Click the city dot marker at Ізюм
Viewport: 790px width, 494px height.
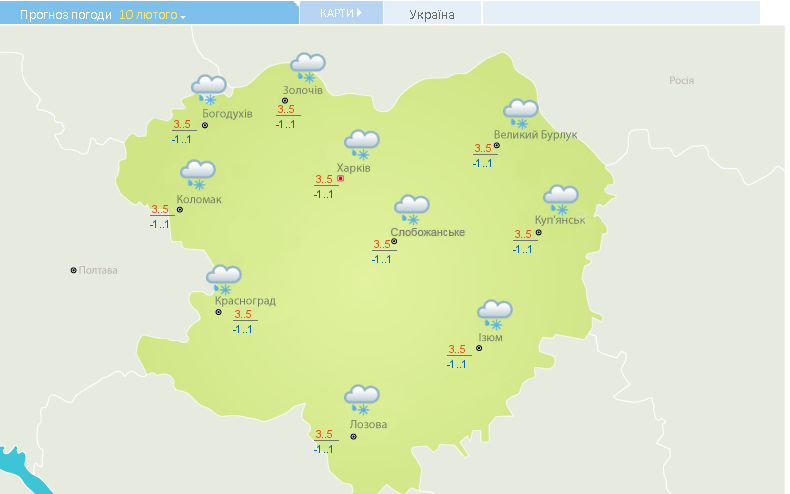tap(479, 348)
